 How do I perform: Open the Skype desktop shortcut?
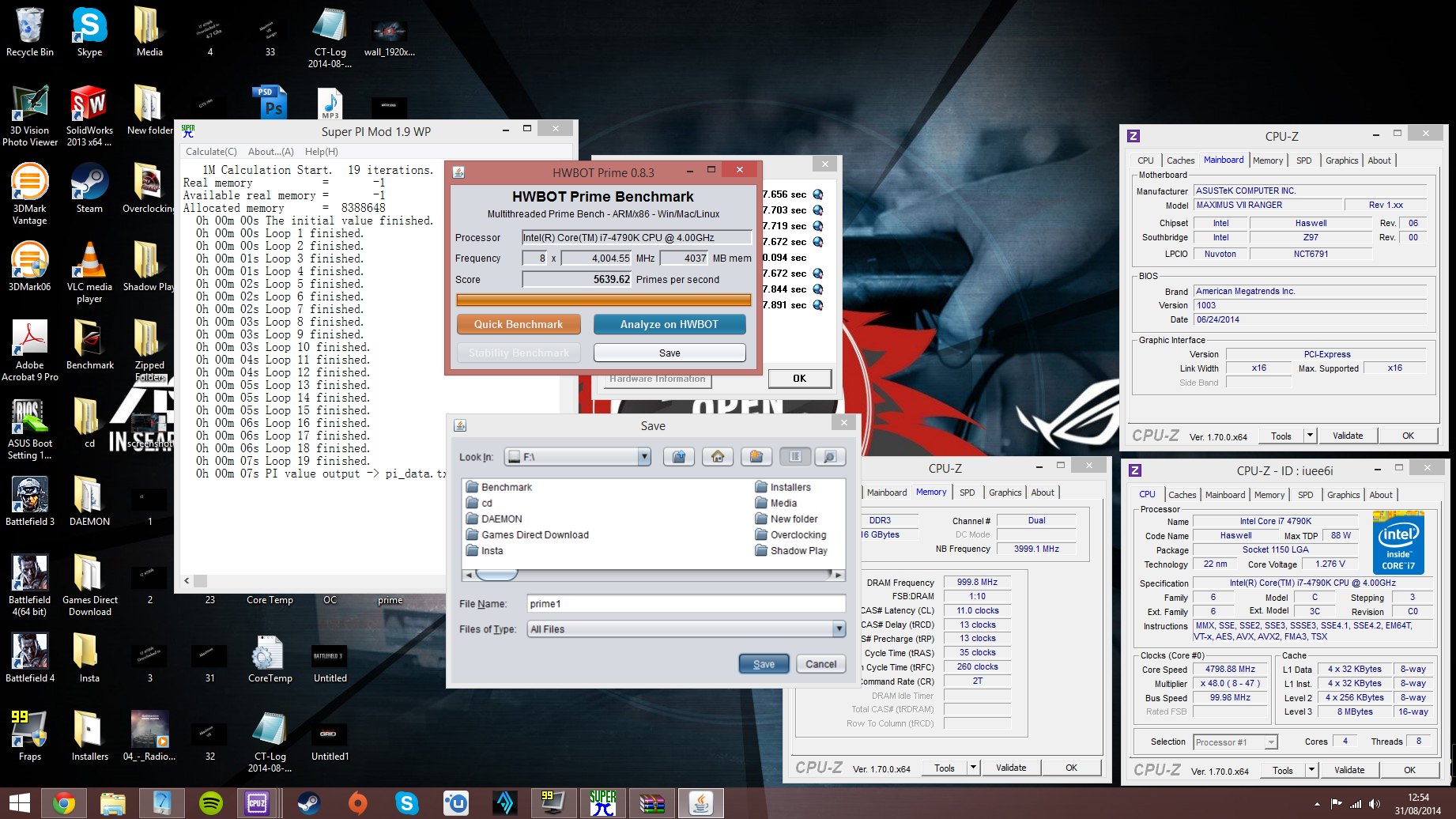[x=89, y=32]
